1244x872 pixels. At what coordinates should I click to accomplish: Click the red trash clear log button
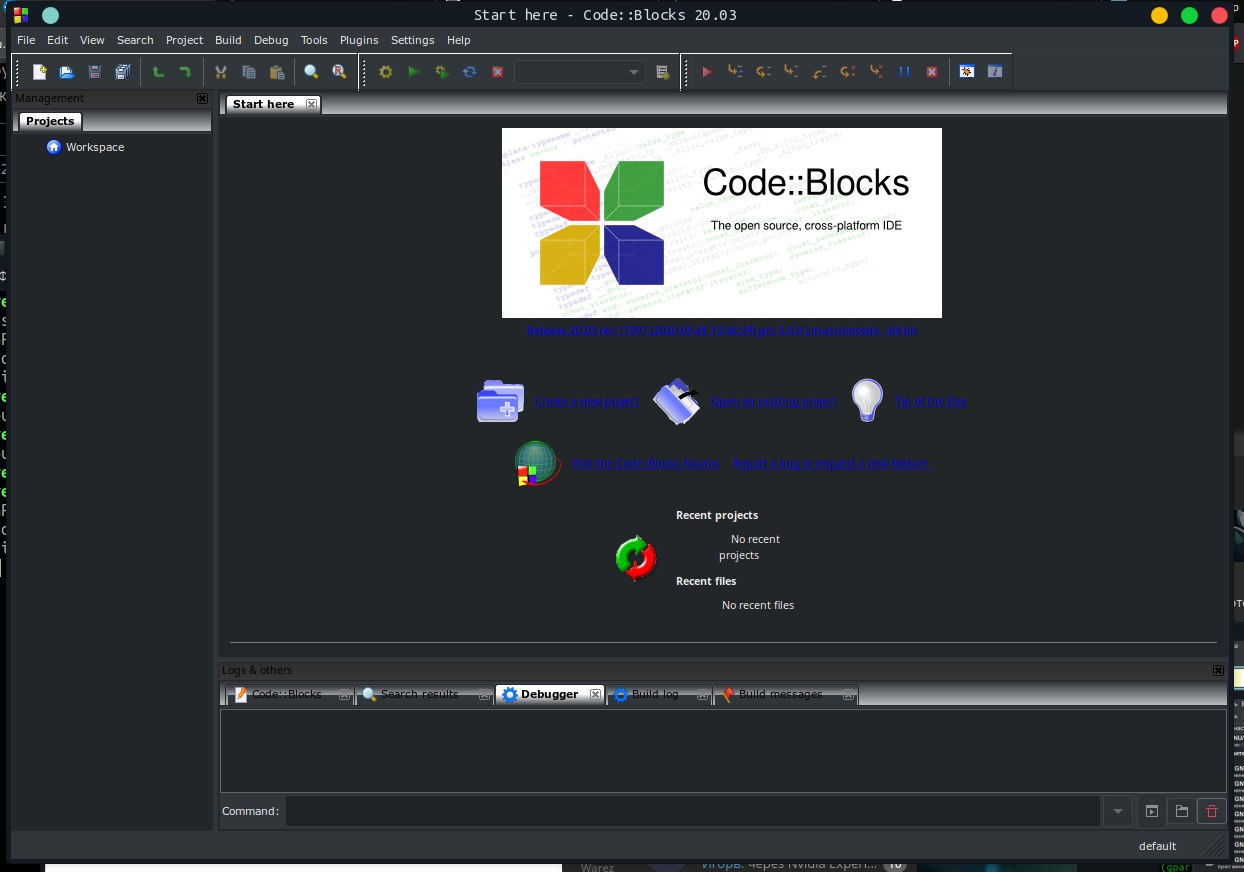(x=1212, y=811)
